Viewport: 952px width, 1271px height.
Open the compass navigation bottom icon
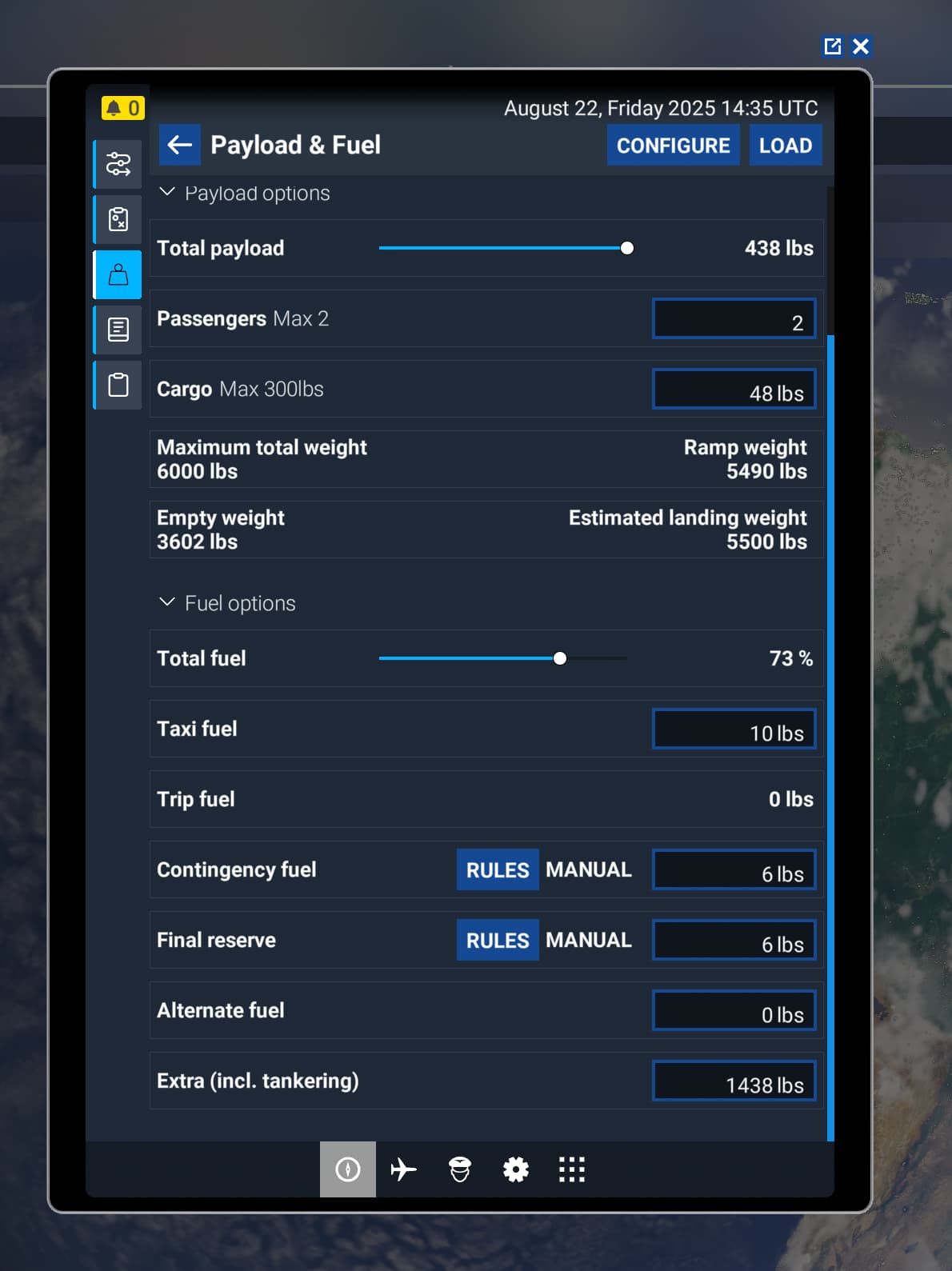point(348,1169)
